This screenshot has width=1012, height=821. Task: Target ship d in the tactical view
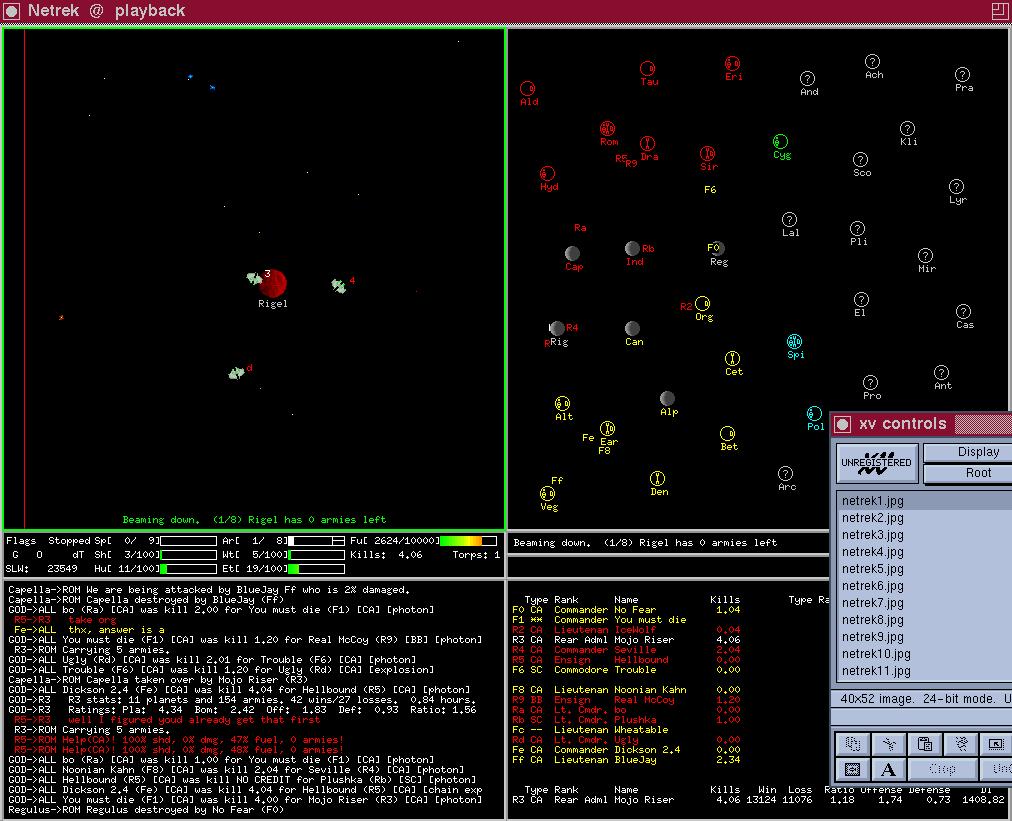[237, 372]
